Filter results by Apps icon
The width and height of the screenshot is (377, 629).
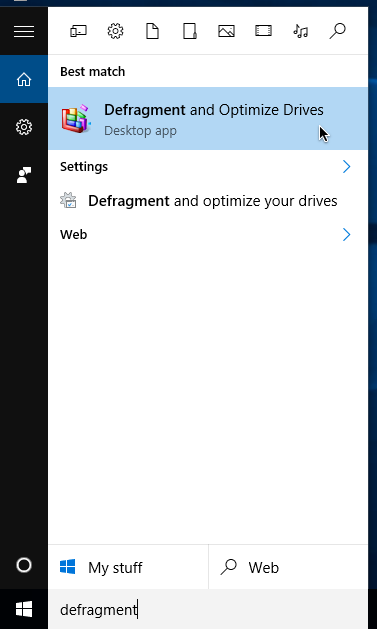click(x=78, y=31)
